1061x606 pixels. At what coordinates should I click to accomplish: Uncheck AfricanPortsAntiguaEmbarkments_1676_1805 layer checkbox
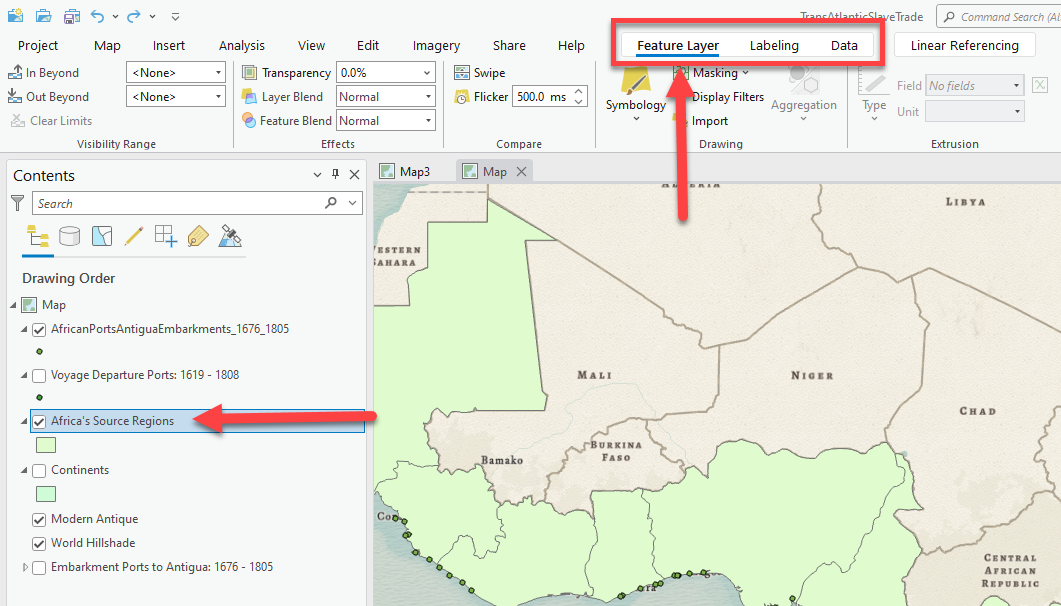click(39, 329)
